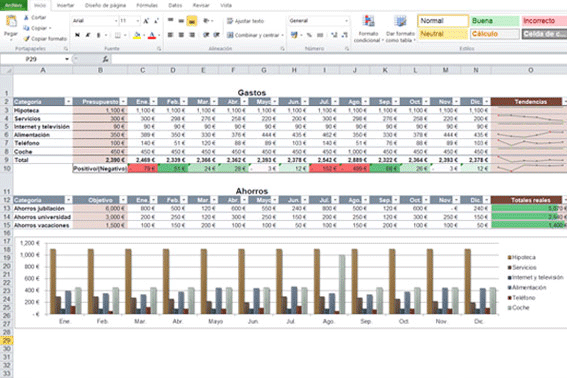Apply the accounting number format icon
Image resolution: width=567 pixels, height=378 pixels.
point(294,35)
